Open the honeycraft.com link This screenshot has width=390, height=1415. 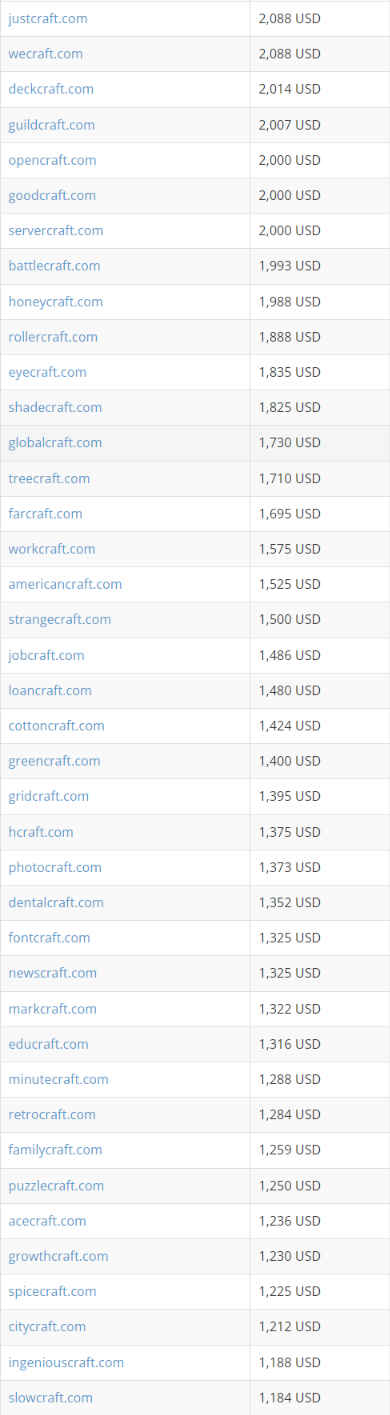tap(55, 301)
